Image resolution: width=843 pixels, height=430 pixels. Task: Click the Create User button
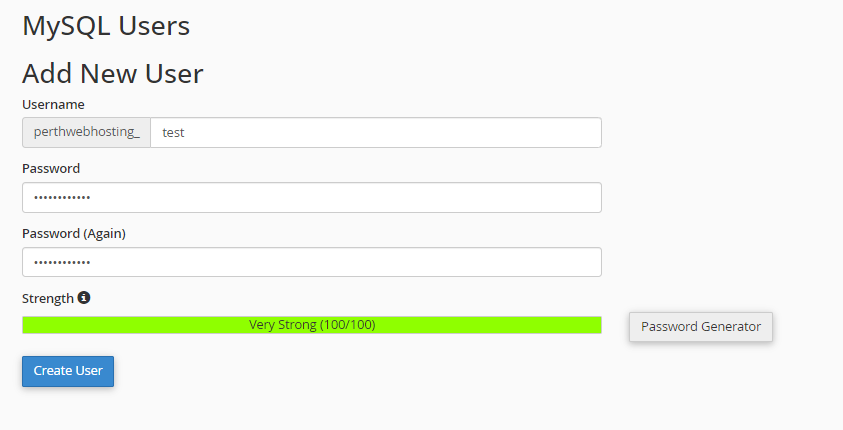click(x=68, y=371)
